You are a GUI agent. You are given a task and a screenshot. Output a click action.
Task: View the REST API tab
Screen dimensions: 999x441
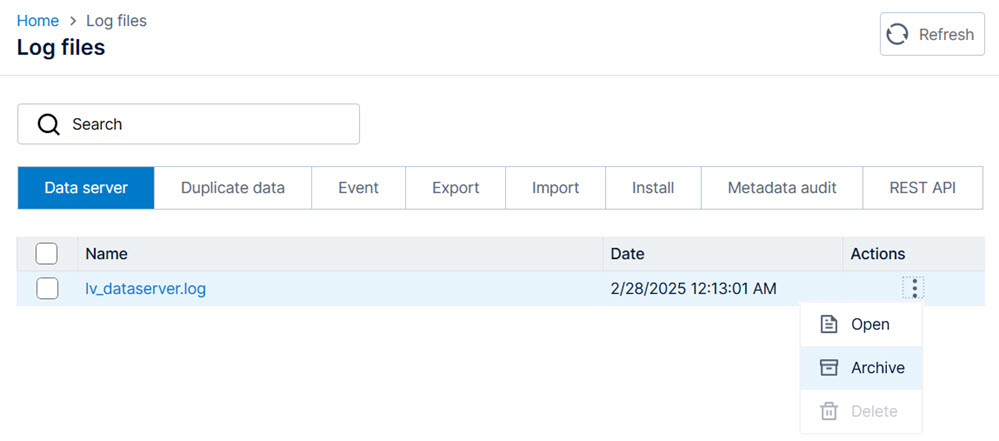(922, 188)
